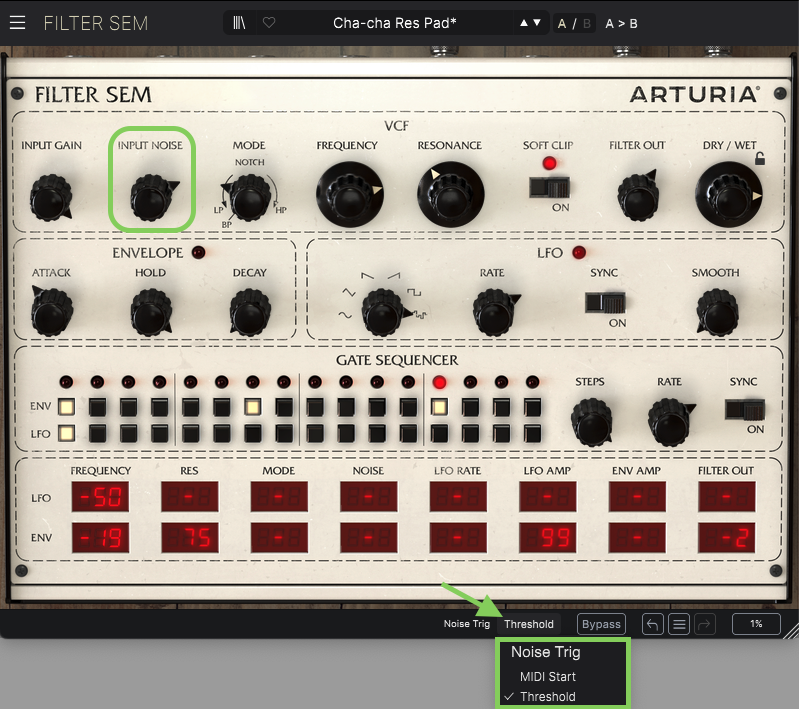The height and width of the screenshot is (709, 799).
Task: Click the Envelope Attack knob
Action: pos(51,312)
